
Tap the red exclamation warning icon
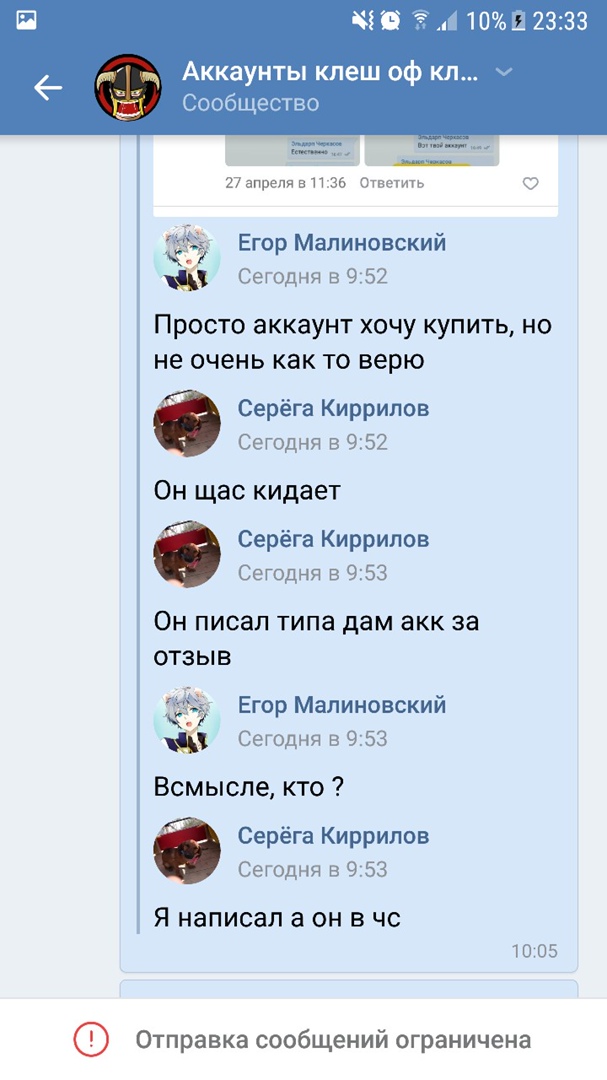[x=91, y=1039]
